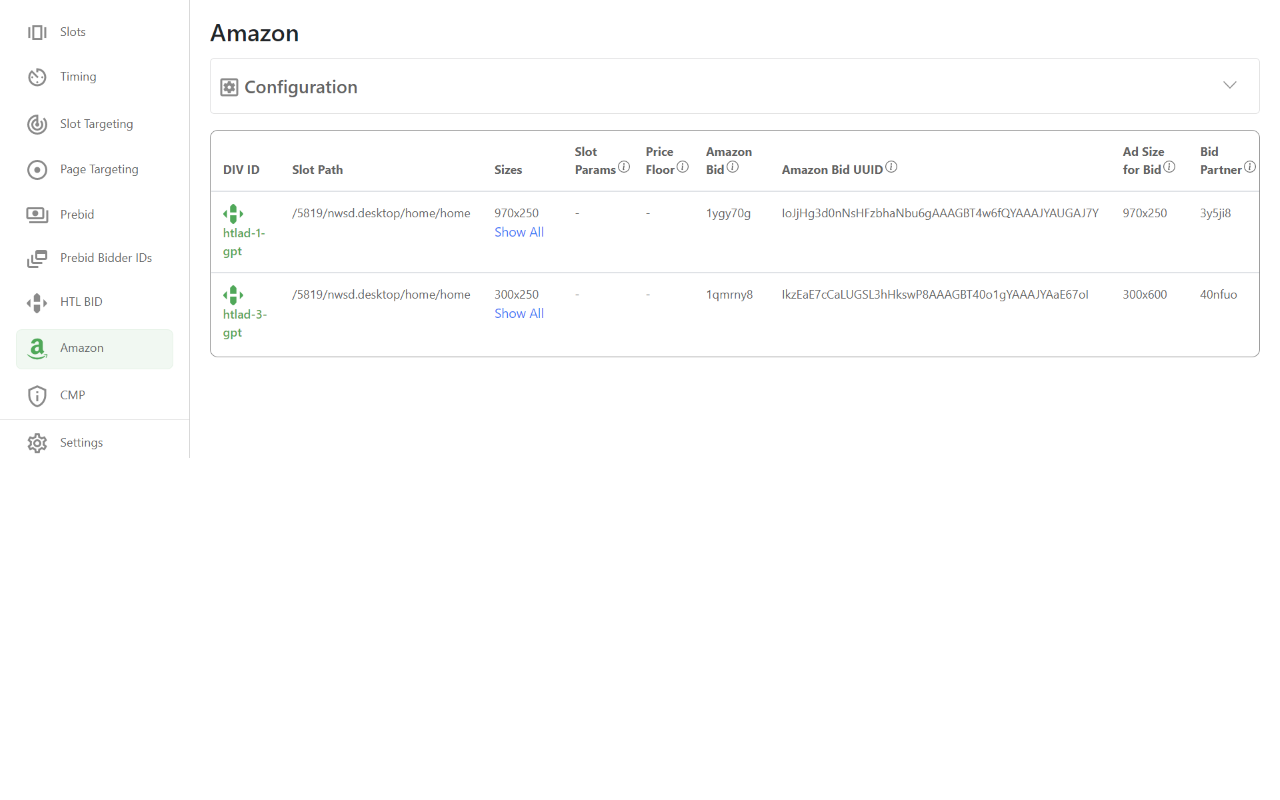Go to Page Targeting icon

click(x=37, y=170)
